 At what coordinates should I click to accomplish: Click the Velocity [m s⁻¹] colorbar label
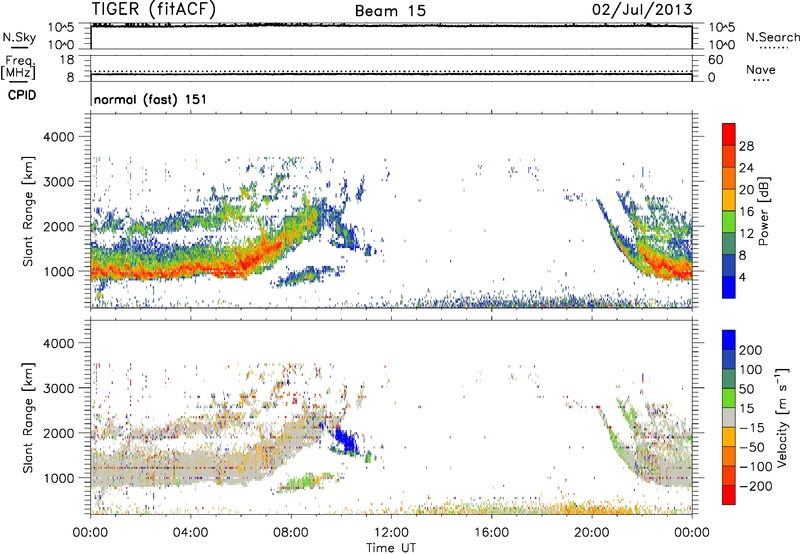click(x=782, y=417)
